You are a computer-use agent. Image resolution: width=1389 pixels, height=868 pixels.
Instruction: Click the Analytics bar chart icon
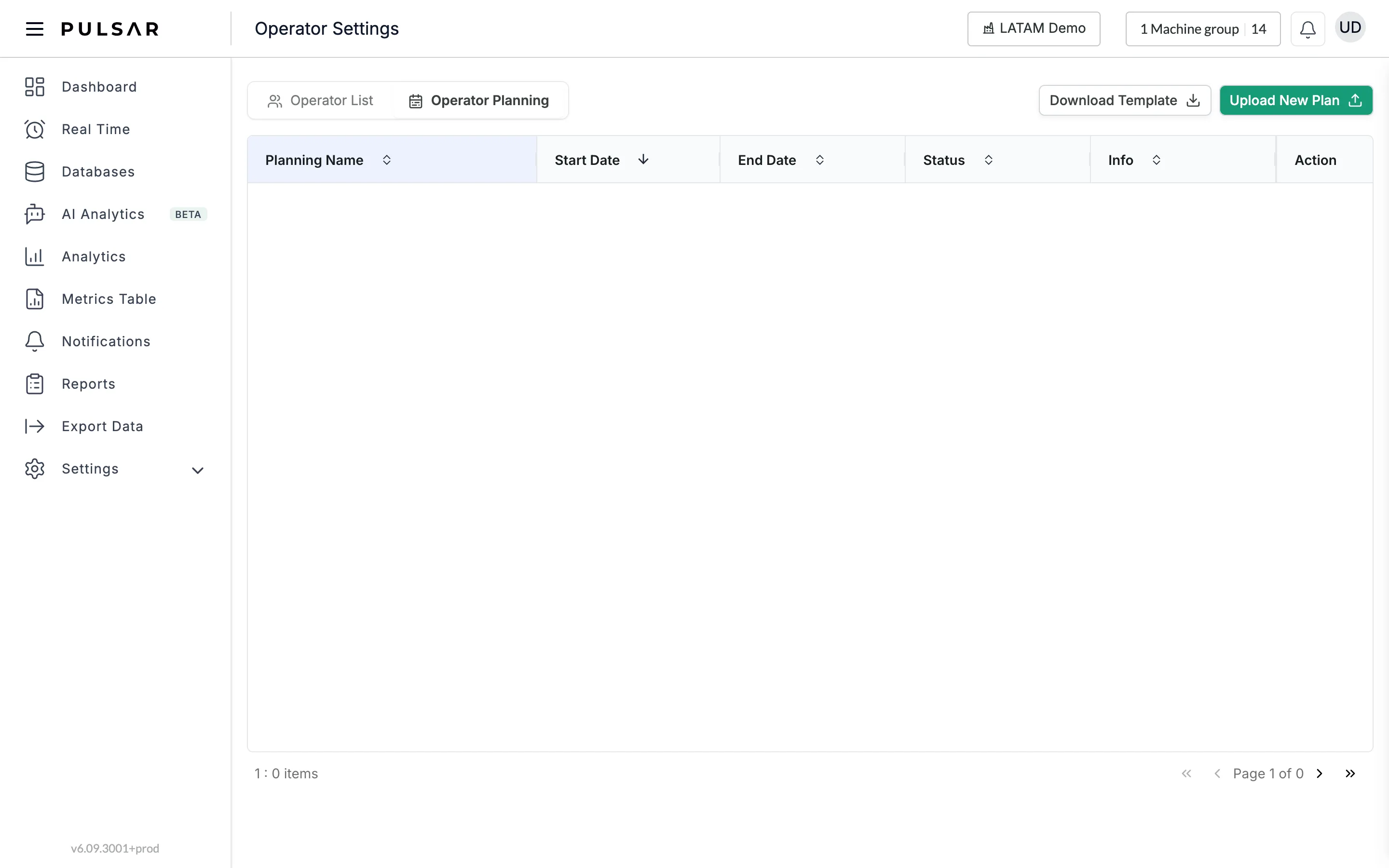click(x=34, y=257)
